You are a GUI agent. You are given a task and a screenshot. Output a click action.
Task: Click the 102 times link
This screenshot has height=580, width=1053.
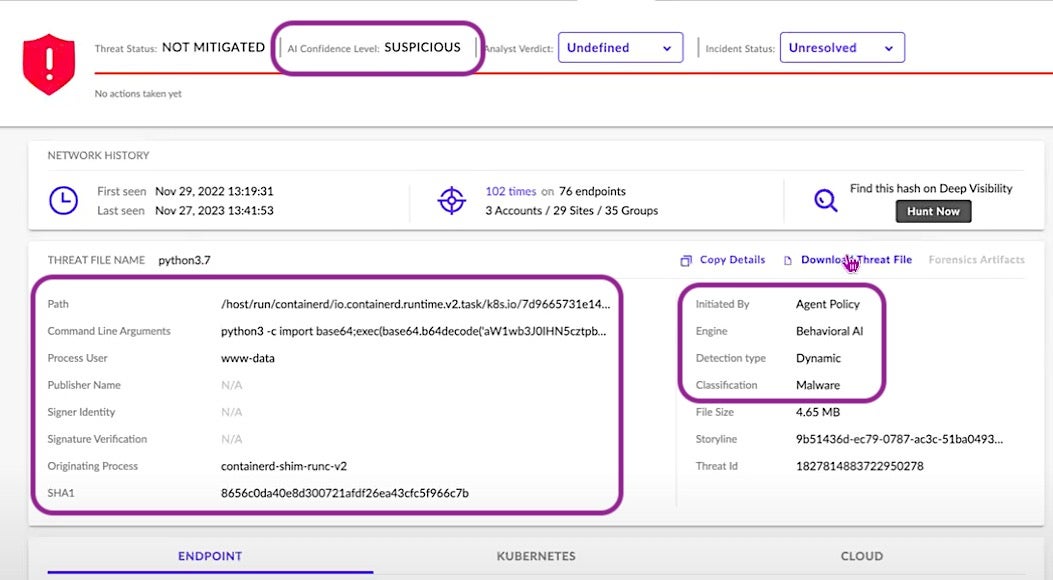(510, 191)
